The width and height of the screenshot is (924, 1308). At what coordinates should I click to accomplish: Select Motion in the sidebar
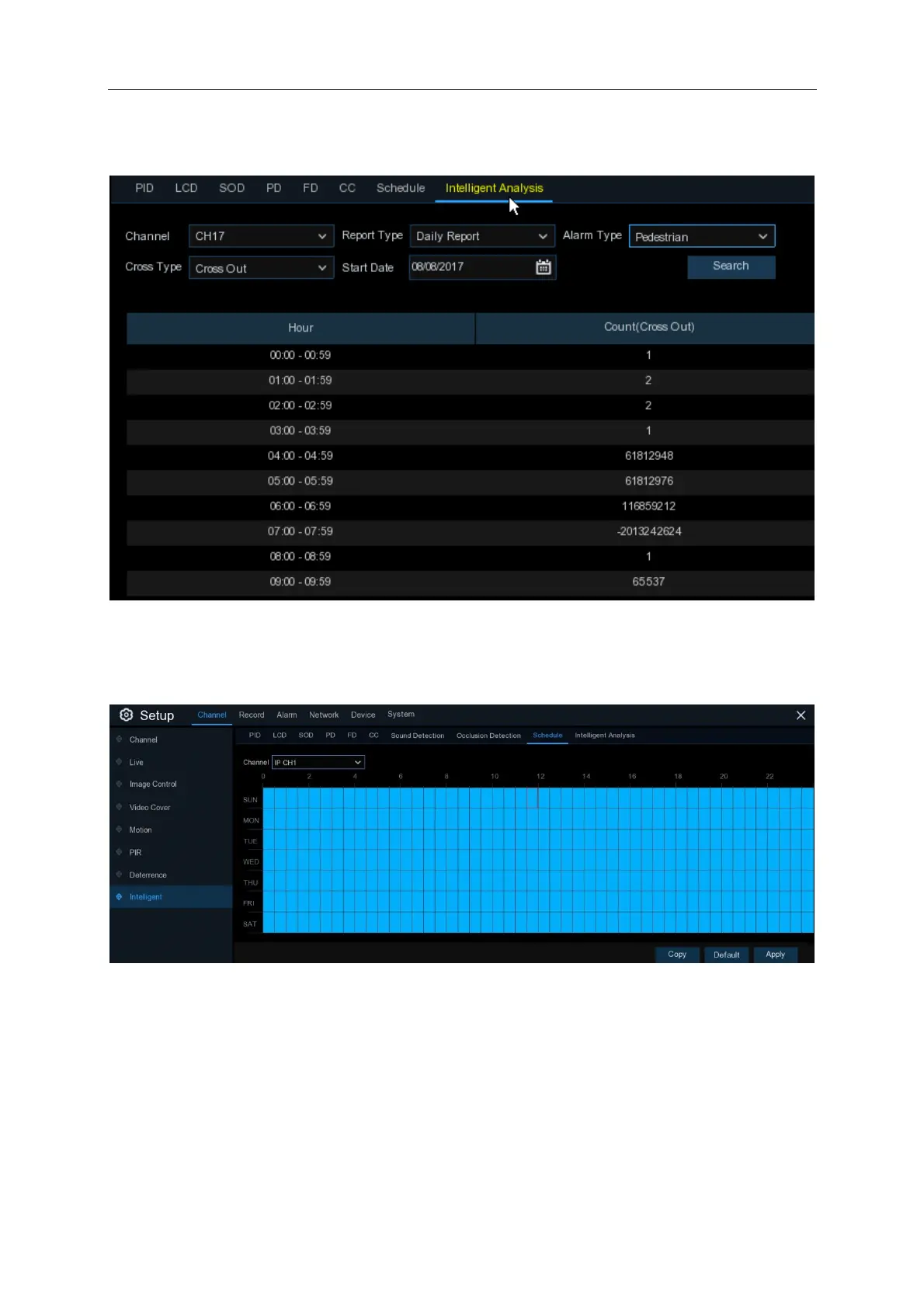(x=141, y=830)
